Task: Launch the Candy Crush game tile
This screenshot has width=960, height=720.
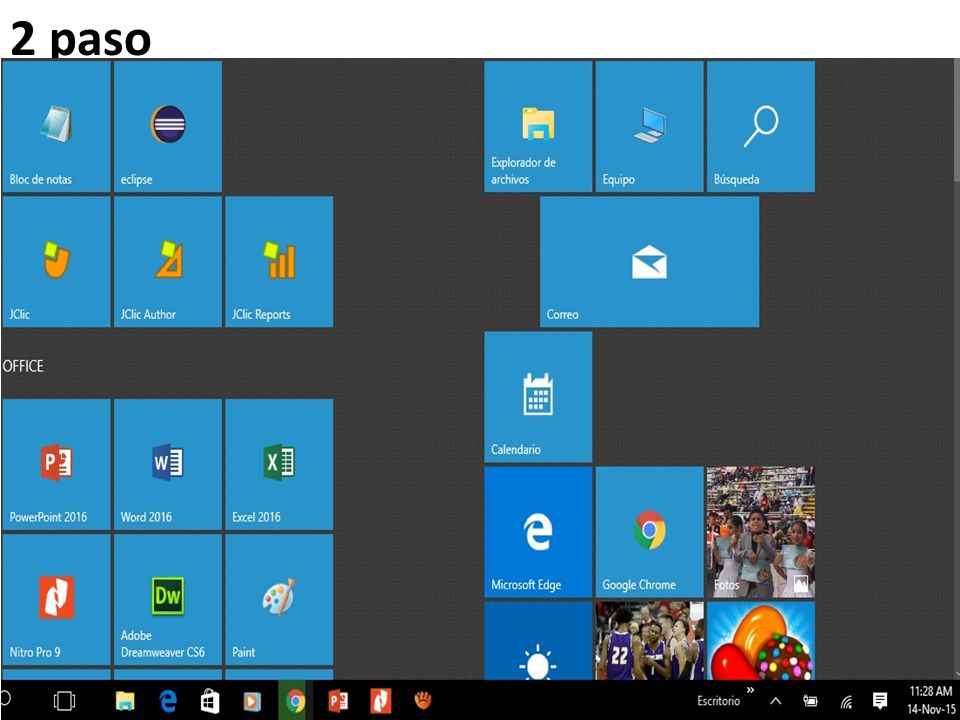Action: [761, 641]
